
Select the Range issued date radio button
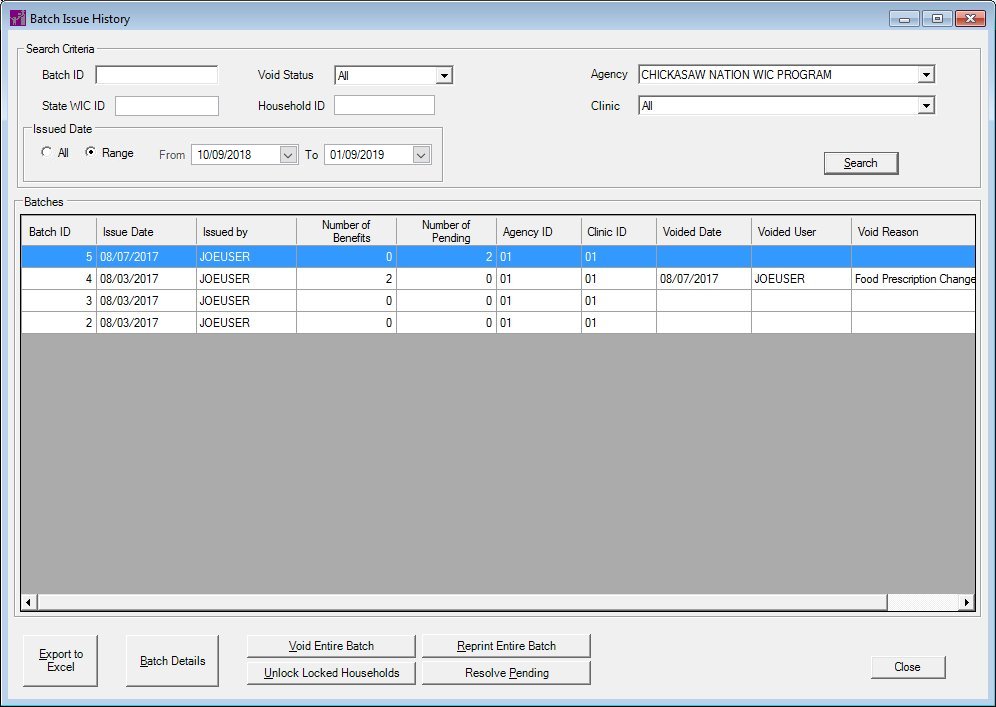(91, 152)
